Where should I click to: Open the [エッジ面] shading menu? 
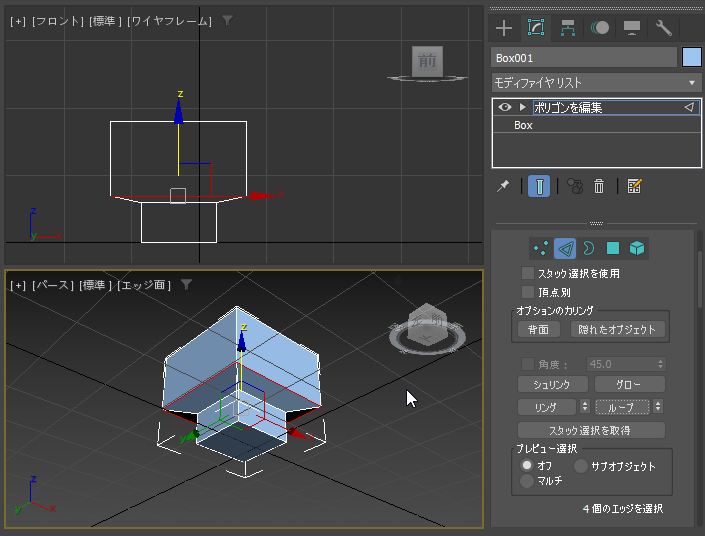(x=144, y=285)
